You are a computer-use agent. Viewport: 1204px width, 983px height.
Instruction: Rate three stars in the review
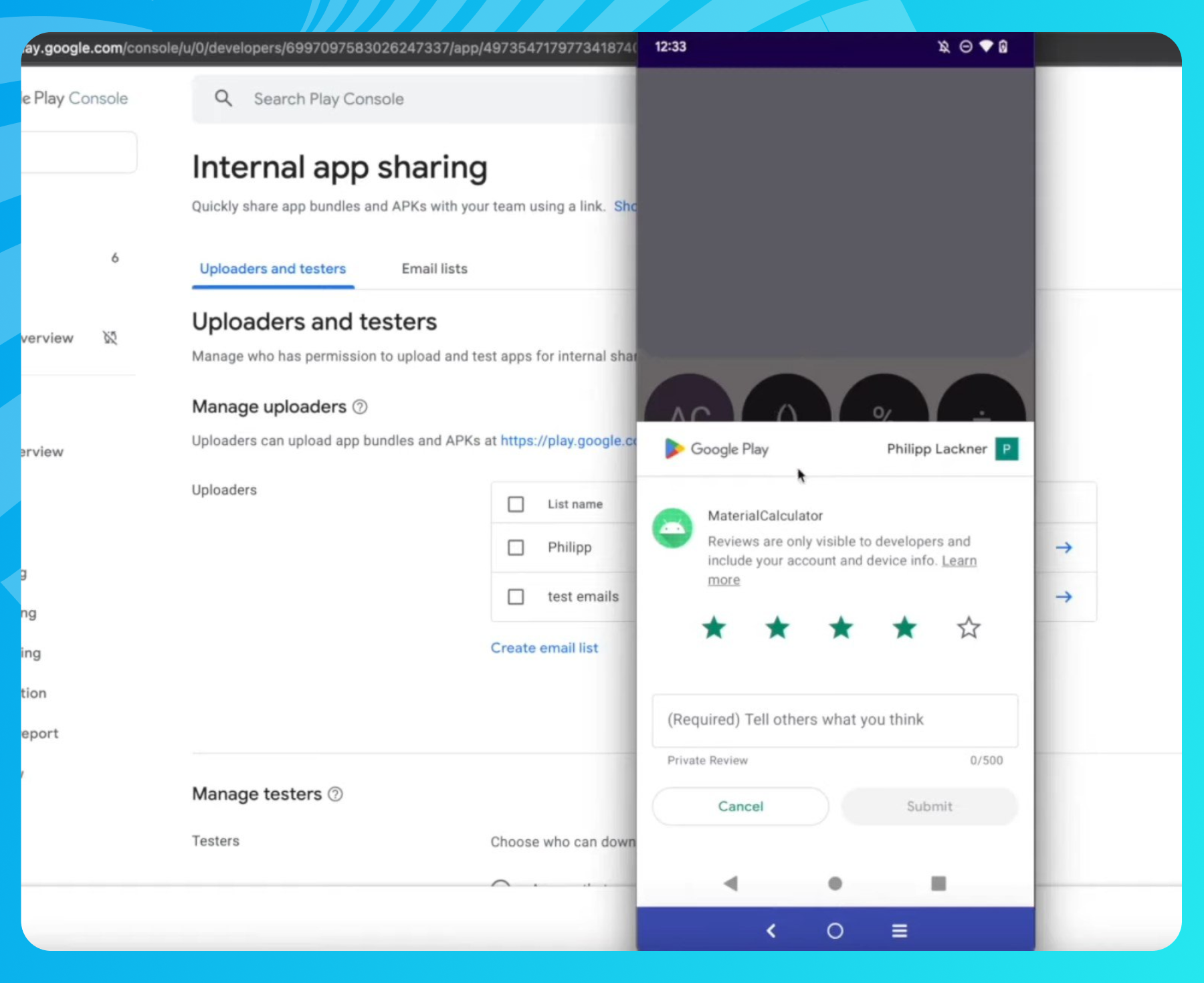click(841, 628)
